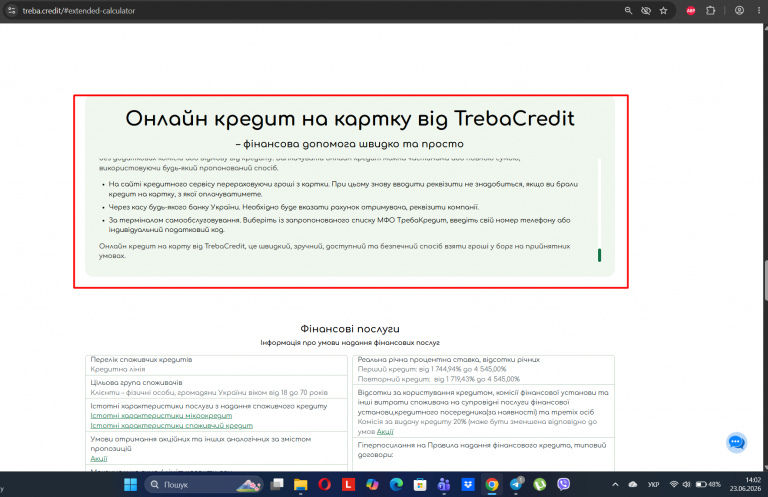Click bullet Через касу будь-якого банку України
The height and width of the screenshot is (497, 768).
[294, 207]
